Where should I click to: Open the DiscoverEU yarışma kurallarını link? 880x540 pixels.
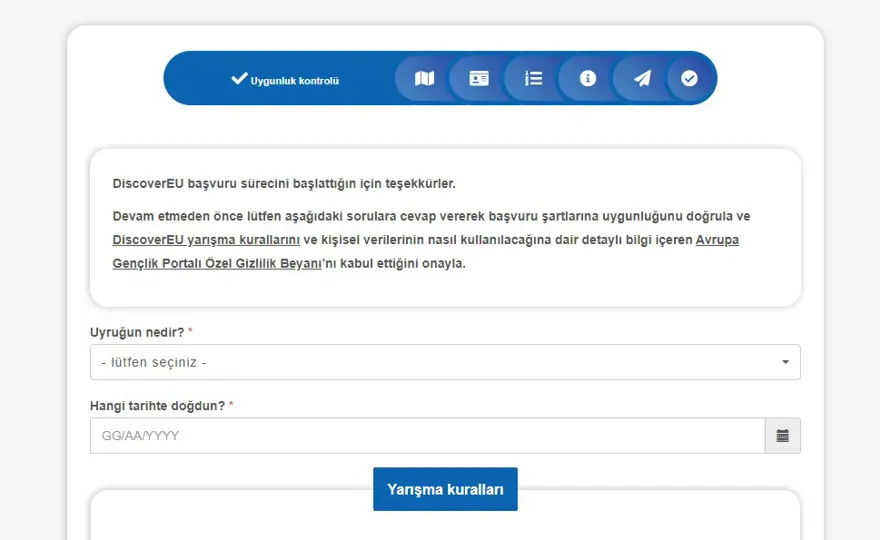coord(206,240)
